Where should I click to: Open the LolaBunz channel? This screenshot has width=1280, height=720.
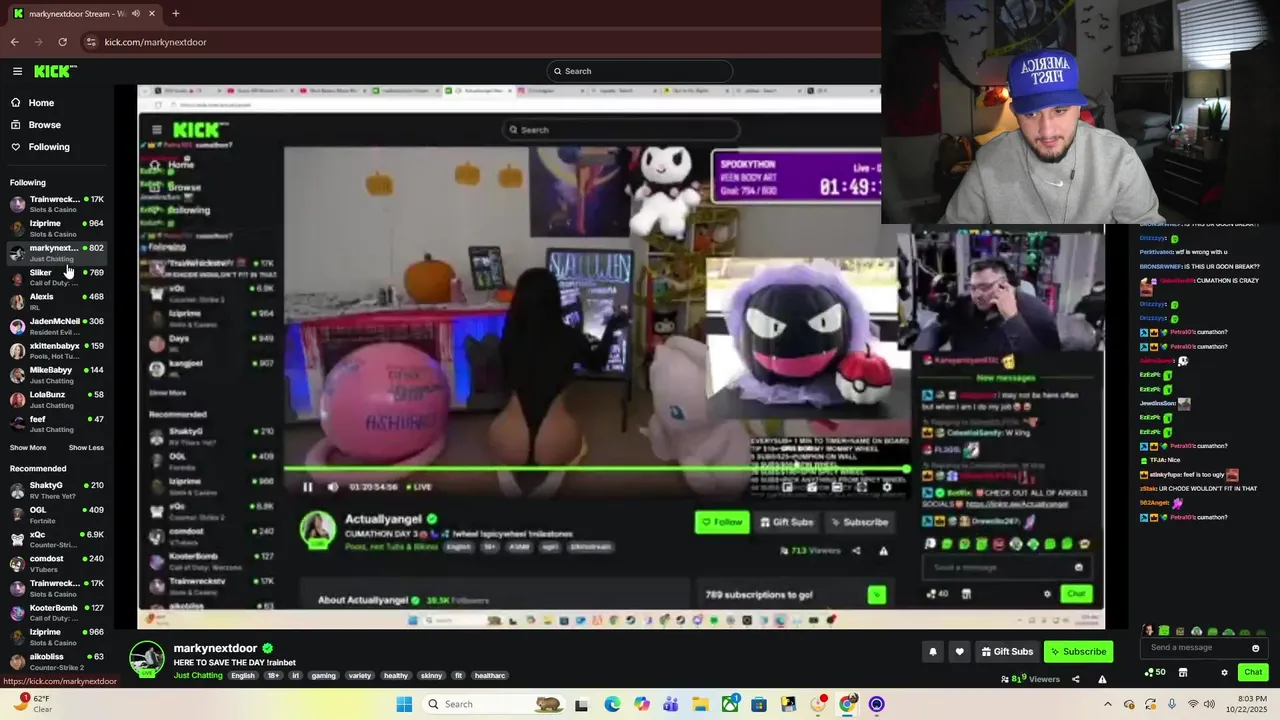[x=56, y=399]
